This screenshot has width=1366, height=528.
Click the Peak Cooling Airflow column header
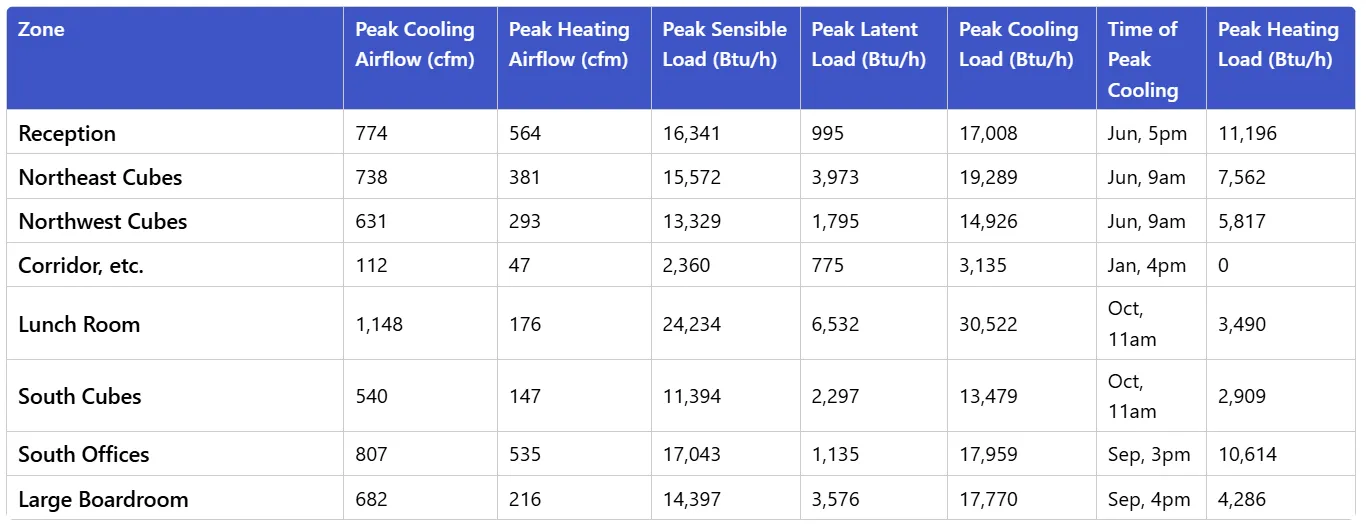pos(415,44)
